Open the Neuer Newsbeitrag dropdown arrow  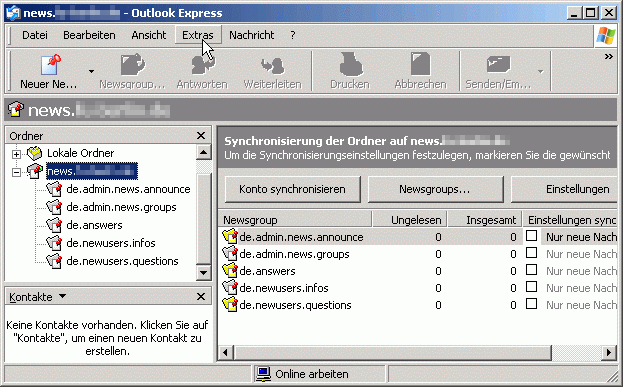[91, 72]
